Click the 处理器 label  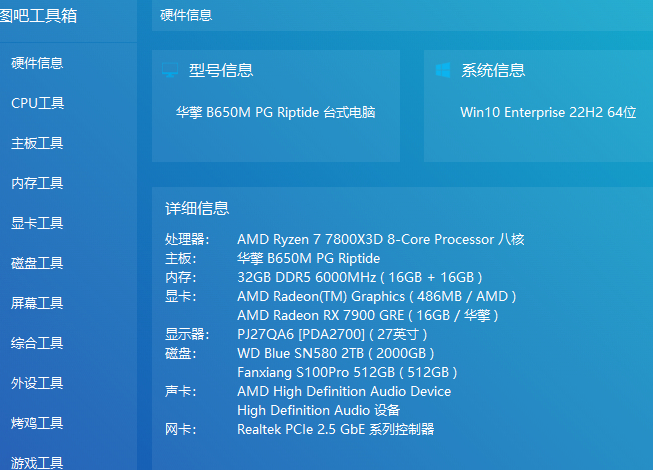coord(187,239)
